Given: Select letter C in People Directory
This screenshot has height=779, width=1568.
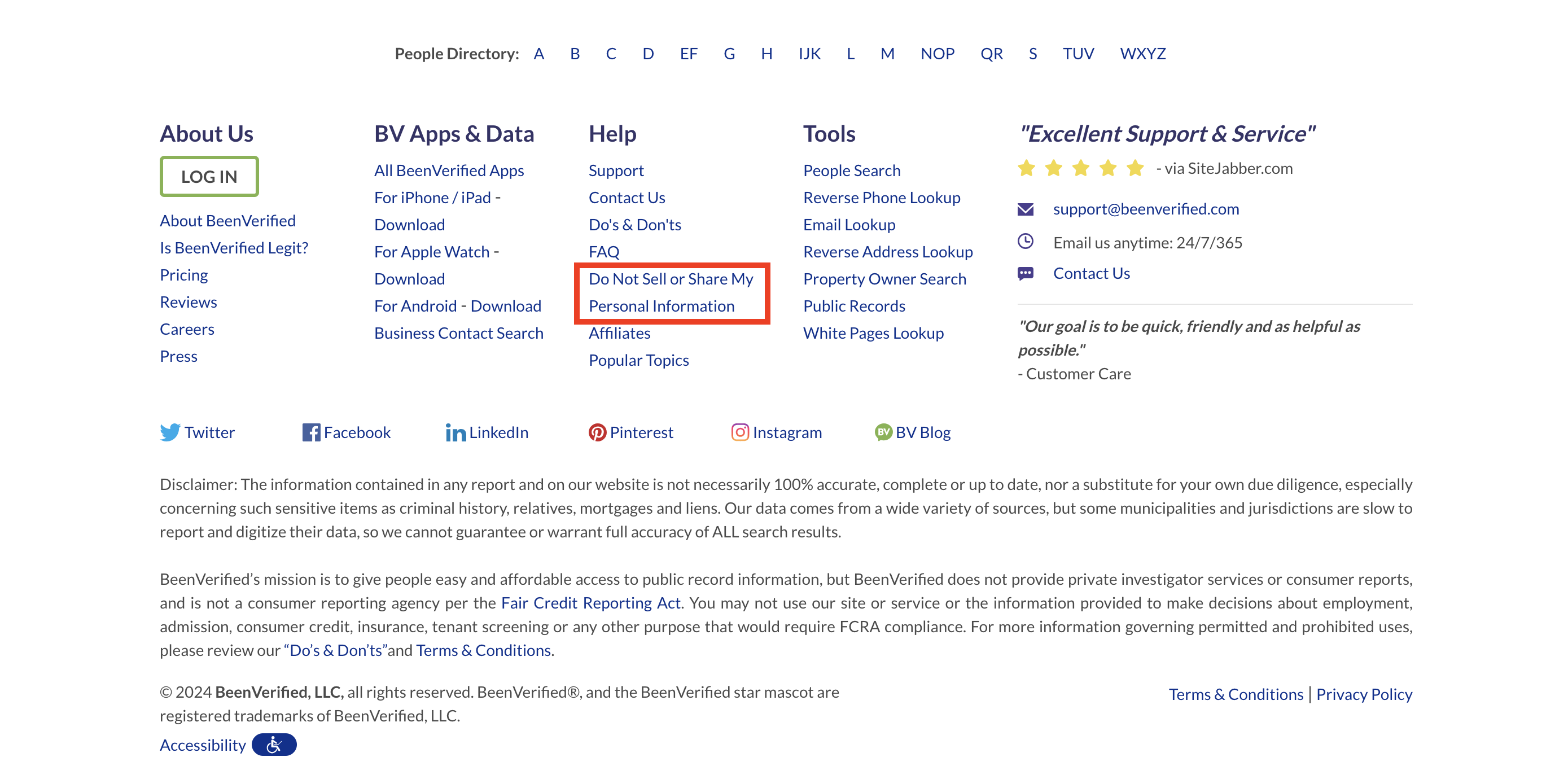Looking at the screenshot, I should (x=611, y=54).
